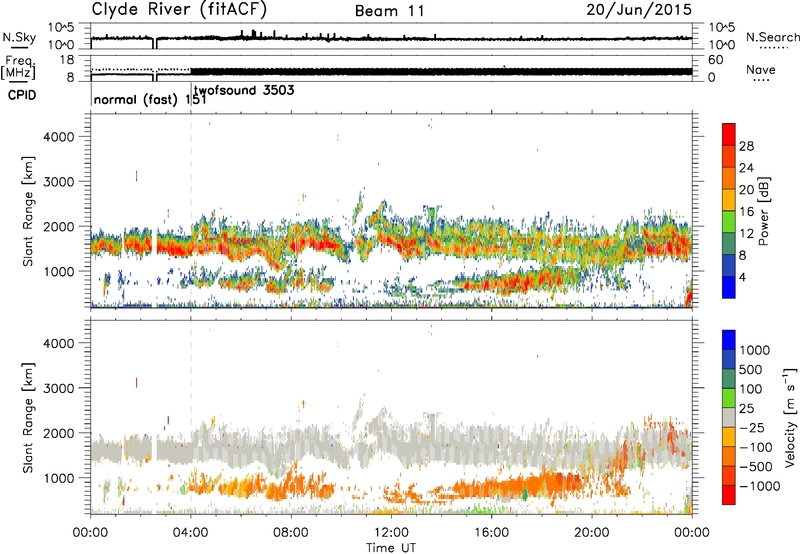Click the 'Velocity [m s-1]' colorbar title
The height and width of the screenshot is (554, 800).
coord(790,417)
